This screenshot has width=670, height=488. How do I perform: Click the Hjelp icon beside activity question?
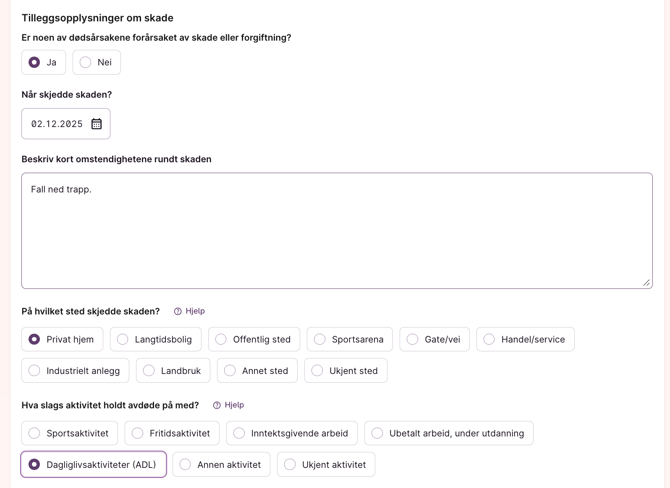217,406
